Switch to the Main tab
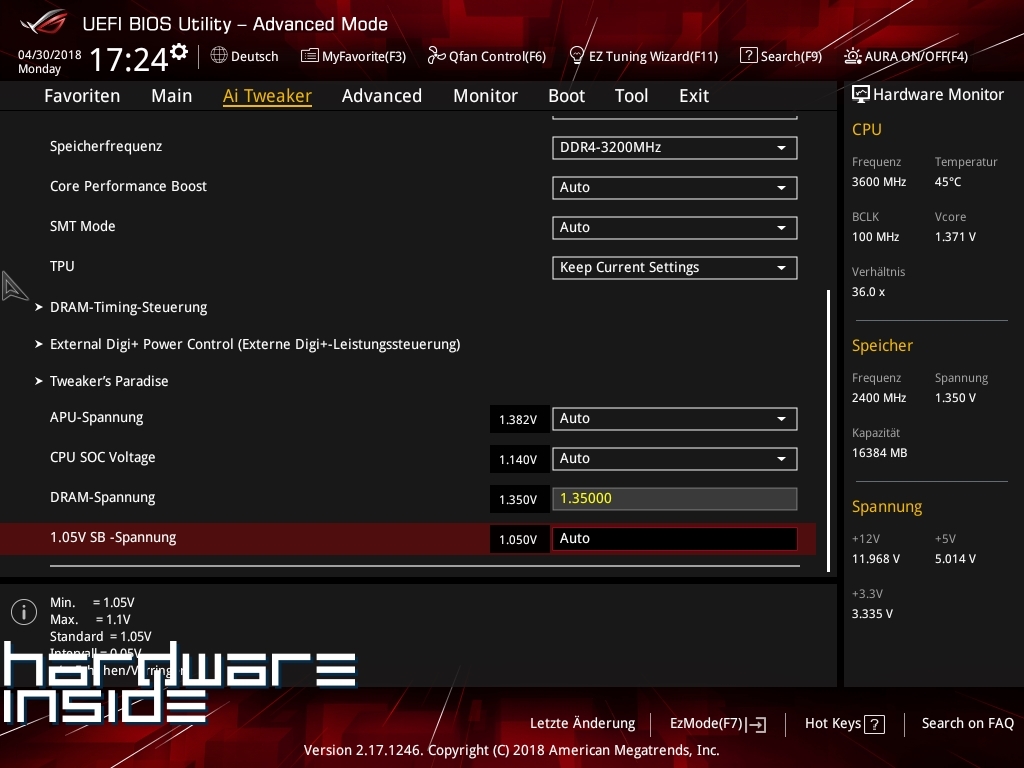Screen dimensions: 1024x768 tap(172, 96)
